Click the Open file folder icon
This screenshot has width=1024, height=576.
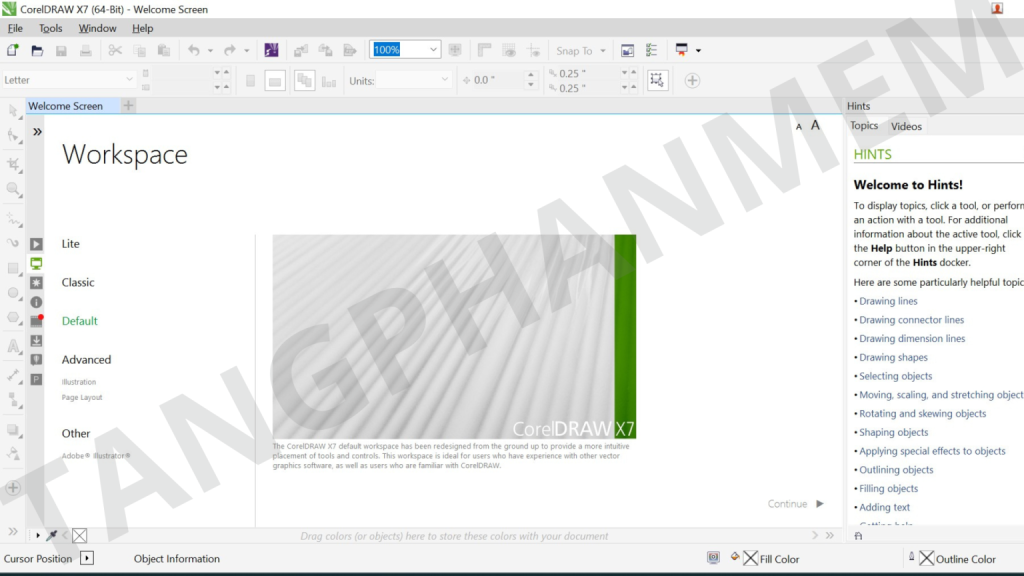(x=37, y=50)
